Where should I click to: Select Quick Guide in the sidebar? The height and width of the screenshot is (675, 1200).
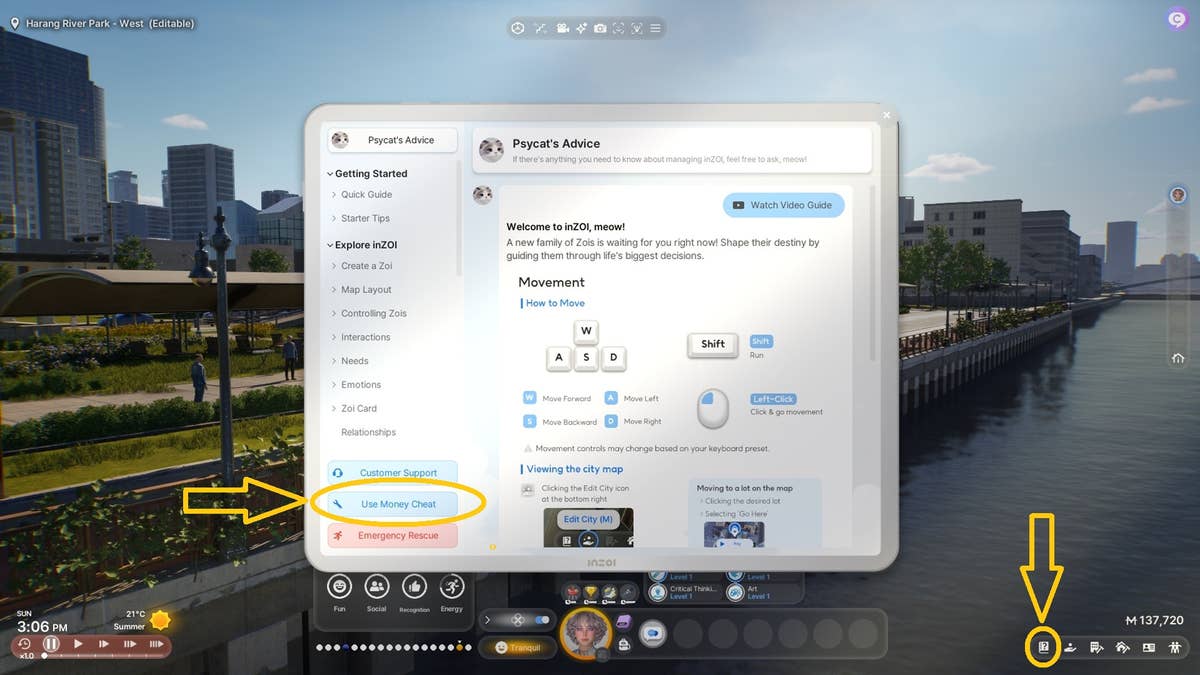[366, 195]
